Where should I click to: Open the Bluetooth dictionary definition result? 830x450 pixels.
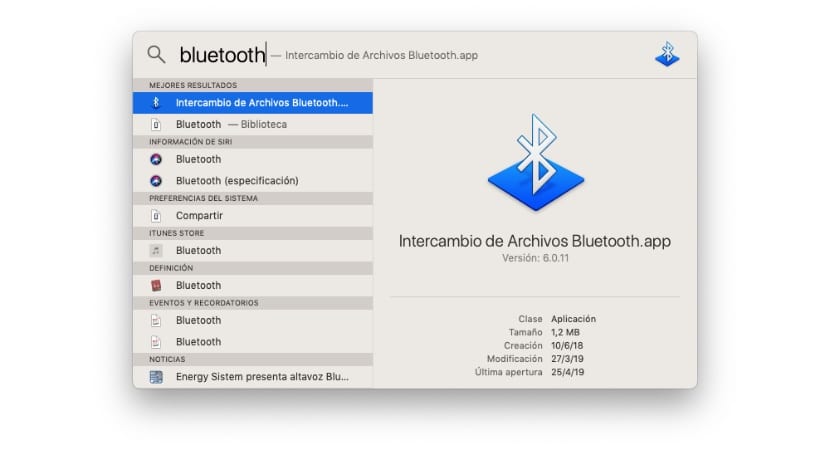[x=198, y=286]
